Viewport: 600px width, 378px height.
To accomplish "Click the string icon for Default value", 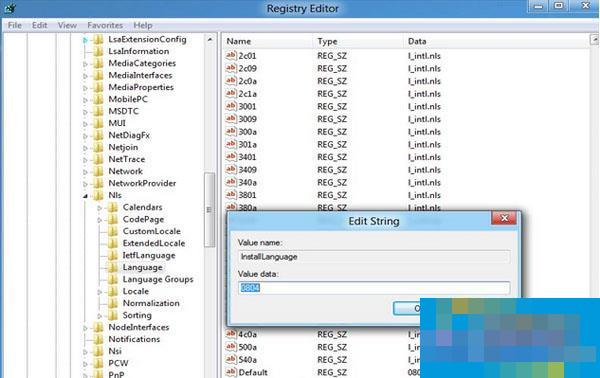I will 231,372.
